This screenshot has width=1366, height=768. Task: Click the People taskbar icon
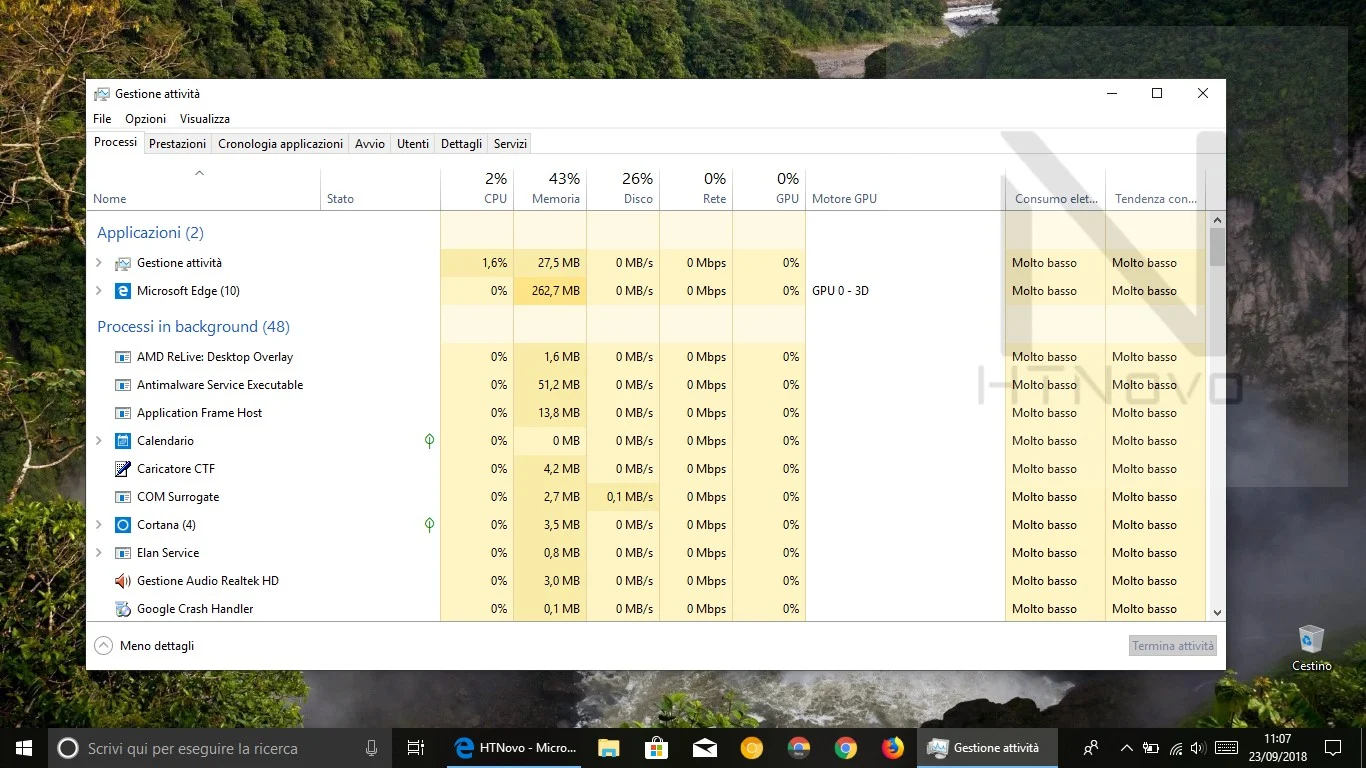point(1091,748)
